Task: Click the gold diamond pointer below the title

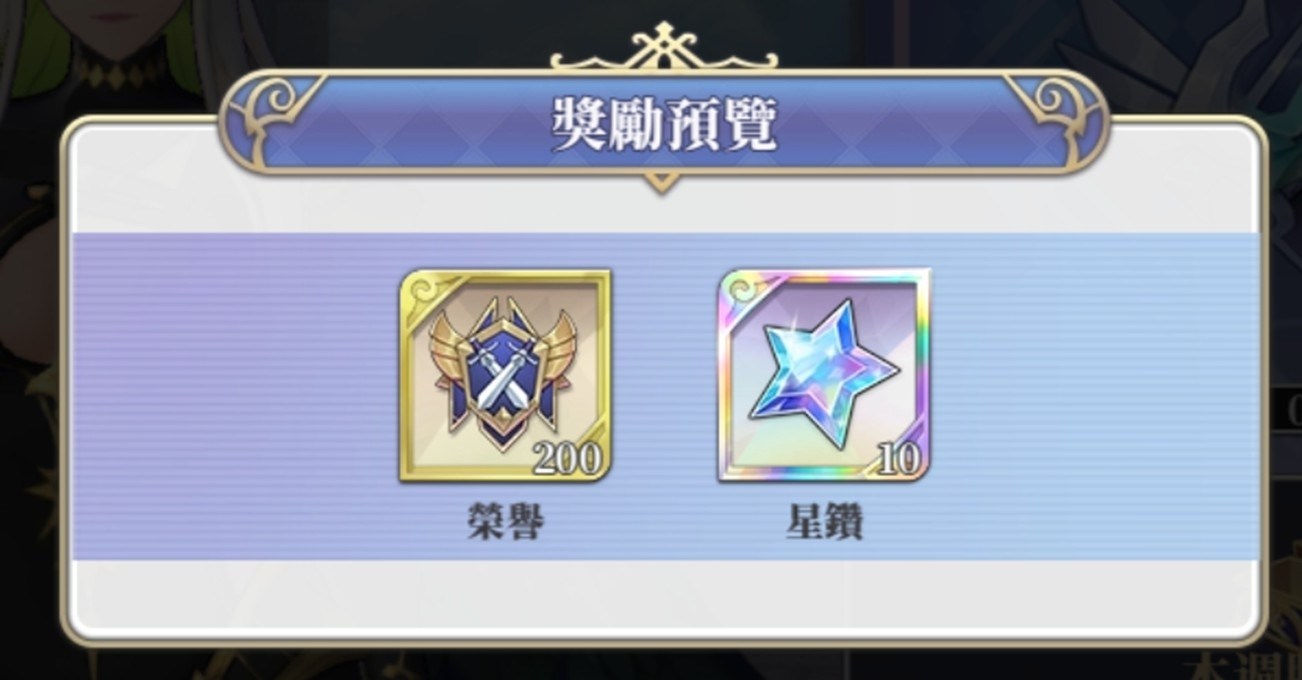Action: [660, 181]
